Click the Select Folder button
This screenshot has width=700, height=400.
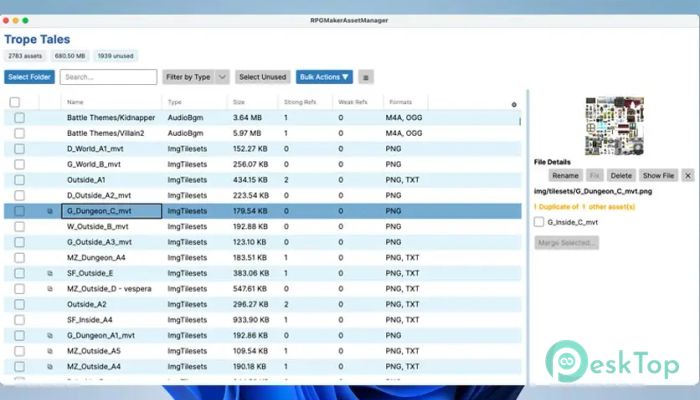[29, 77]
